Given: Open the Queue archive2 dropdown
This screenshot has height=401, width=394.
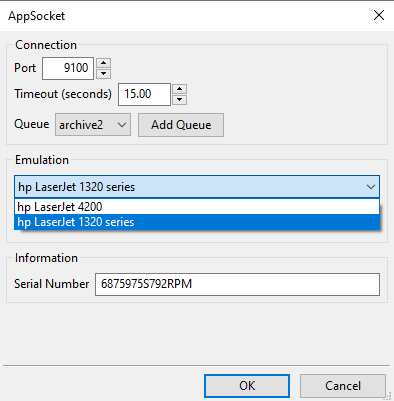Looking at the screenshot, I should coord(93,125).
